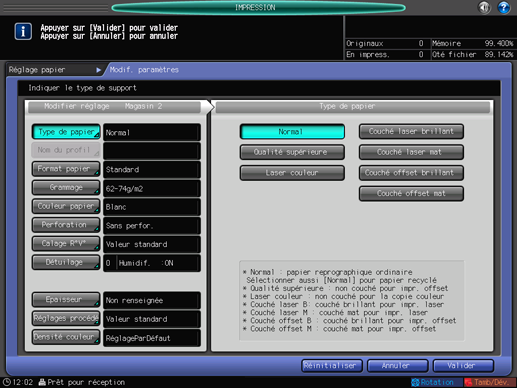Click the Normal paper type value field
517x388 pixels.
coord(152,132)
